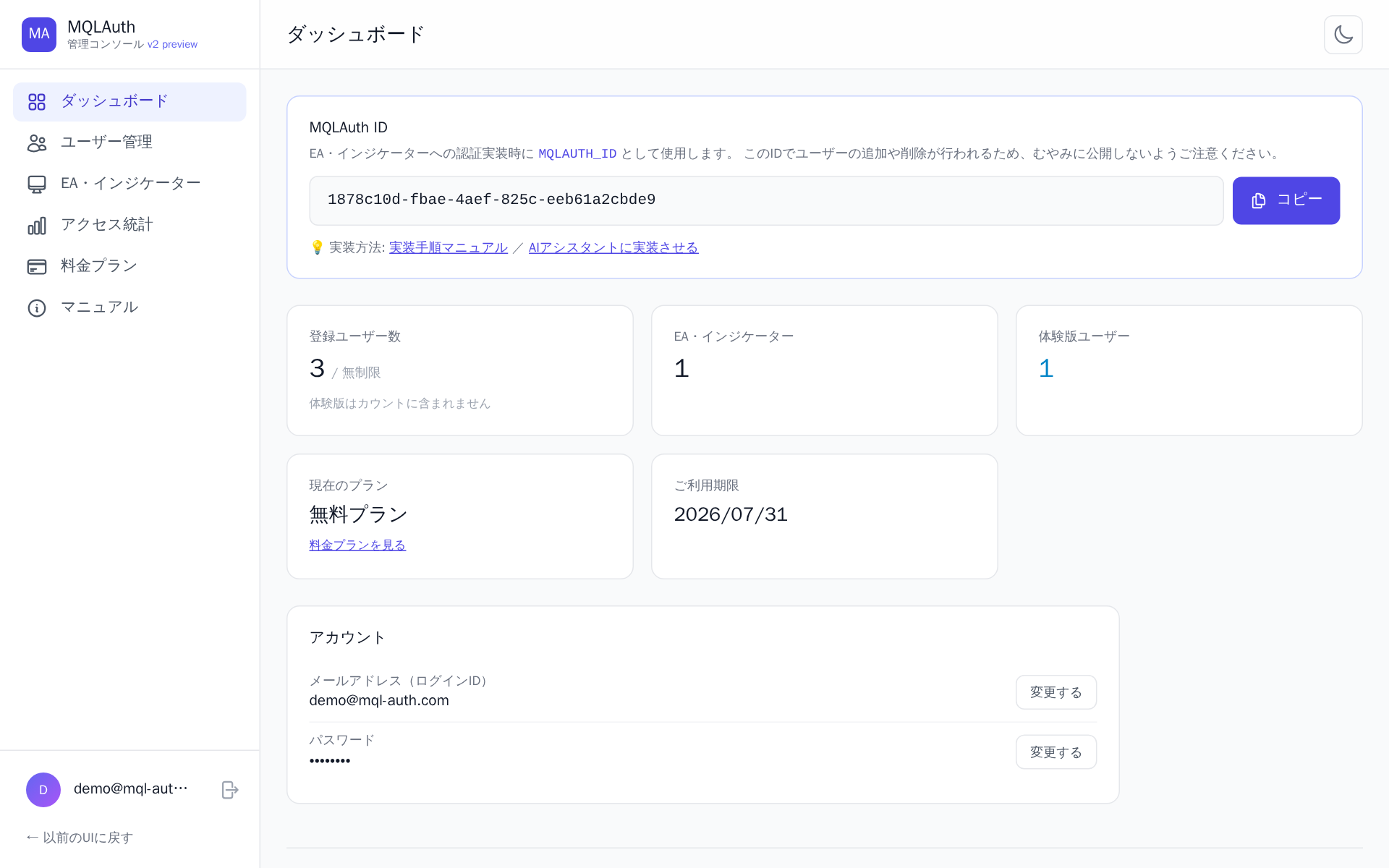This screenshot has height=868, width=1389.
Task: Open ダッシュボード menu item
Action: tap(129, 102)
